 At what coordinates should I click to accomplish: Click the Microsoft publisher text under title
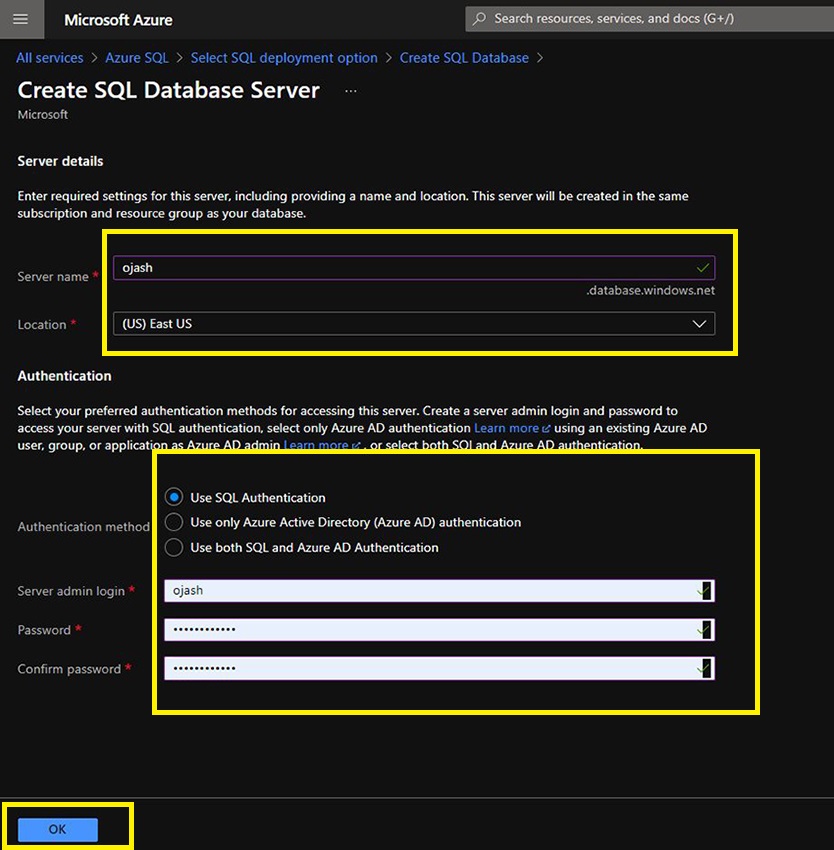click(43, 115)
